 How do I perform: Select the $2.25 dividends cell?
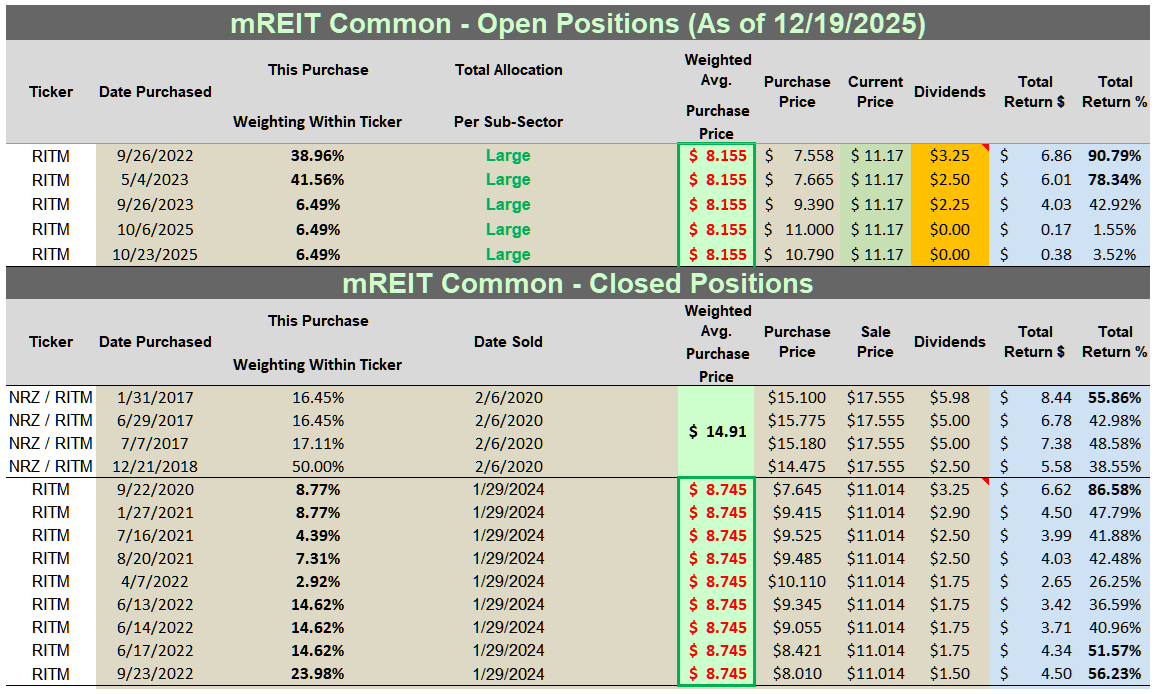[x=950, y=205]
